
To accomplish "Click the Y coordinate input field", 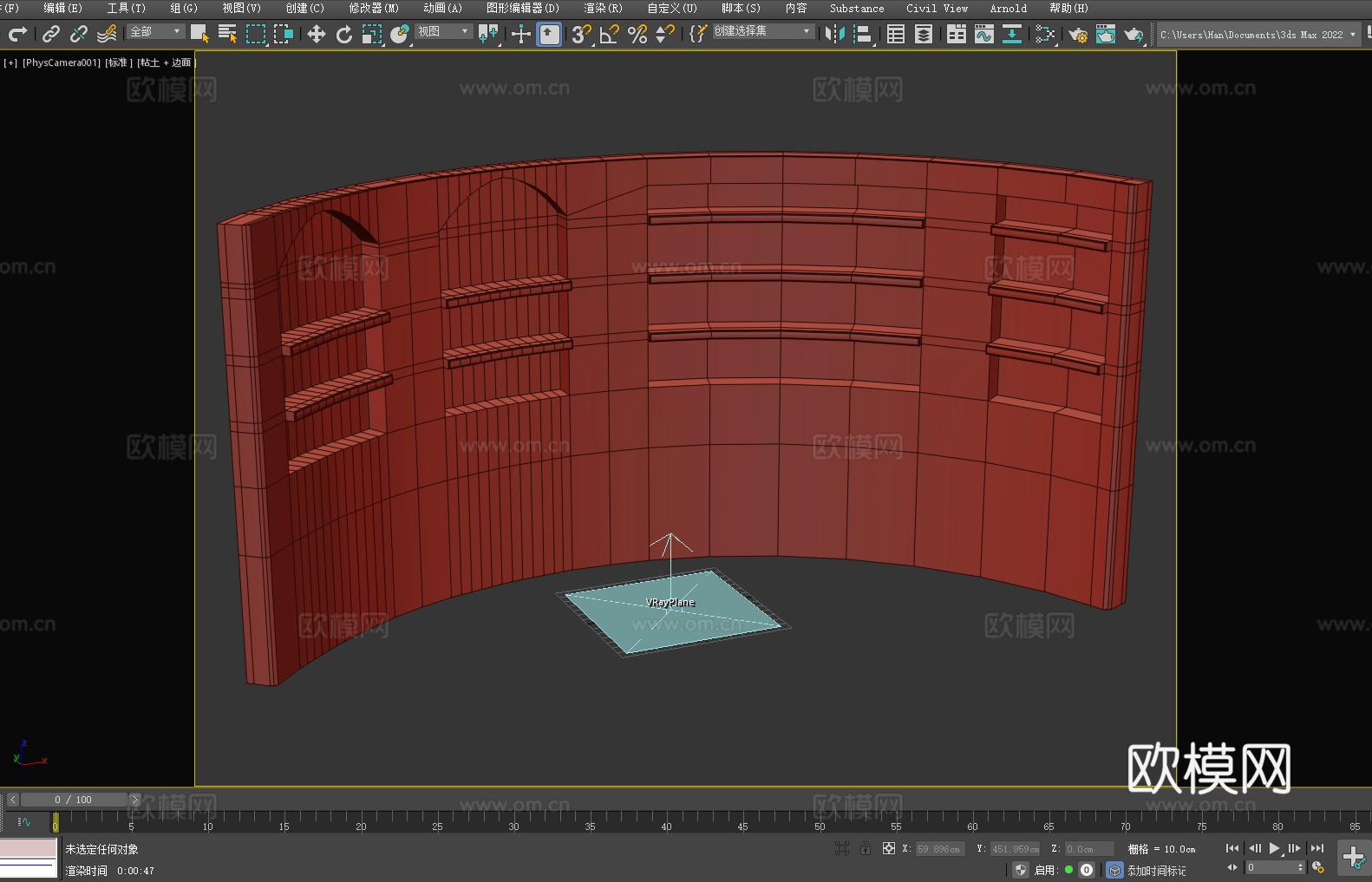I will point(1015,849).
